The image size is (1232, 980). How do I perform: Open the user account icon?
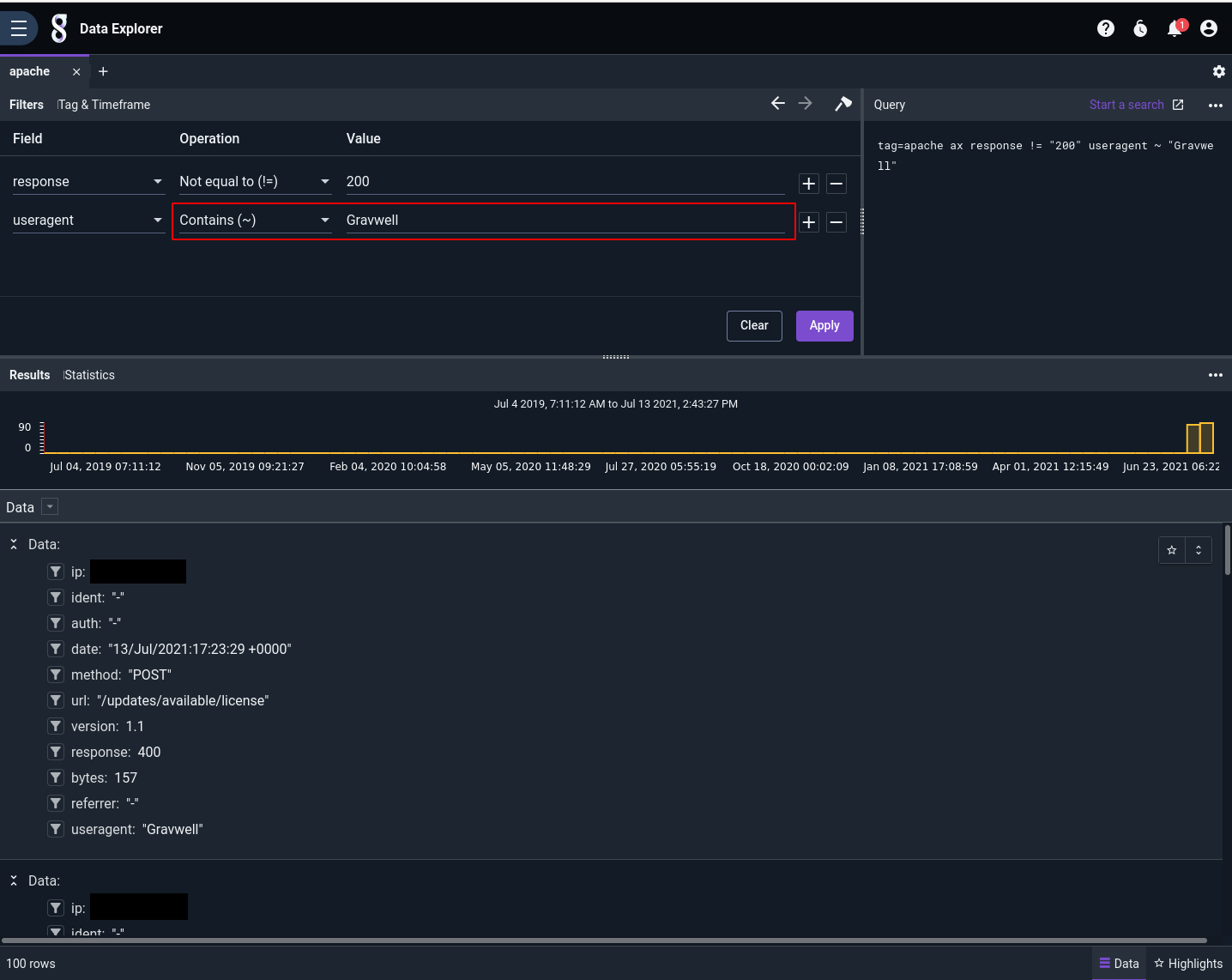[1209, 28]
